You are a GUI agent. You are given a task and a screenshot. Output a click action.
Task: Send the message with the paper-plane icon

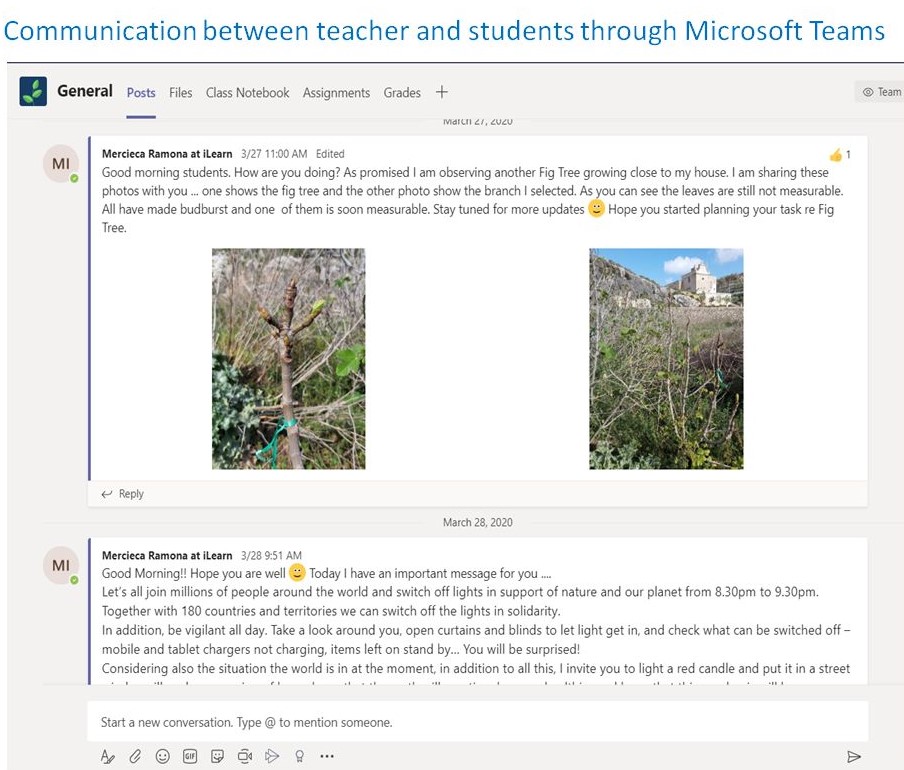click(853, 757)
